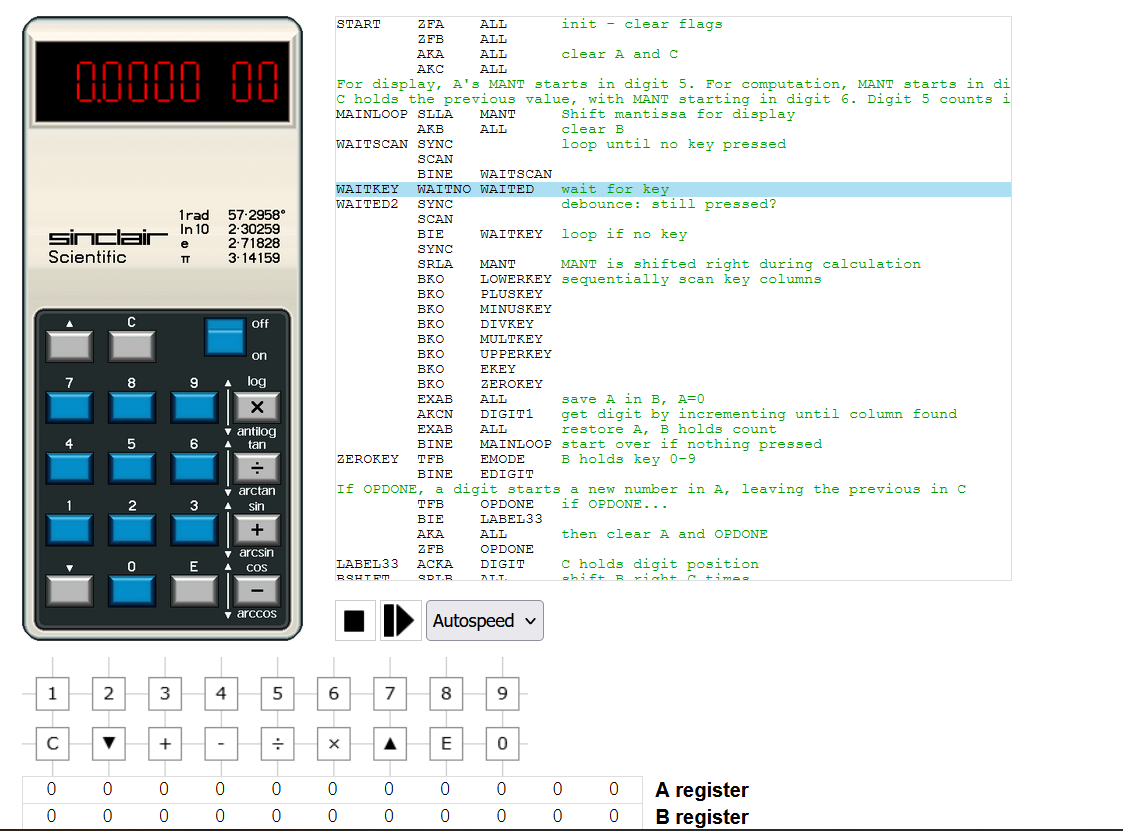Click schematic divide key

tap(277, 744)
